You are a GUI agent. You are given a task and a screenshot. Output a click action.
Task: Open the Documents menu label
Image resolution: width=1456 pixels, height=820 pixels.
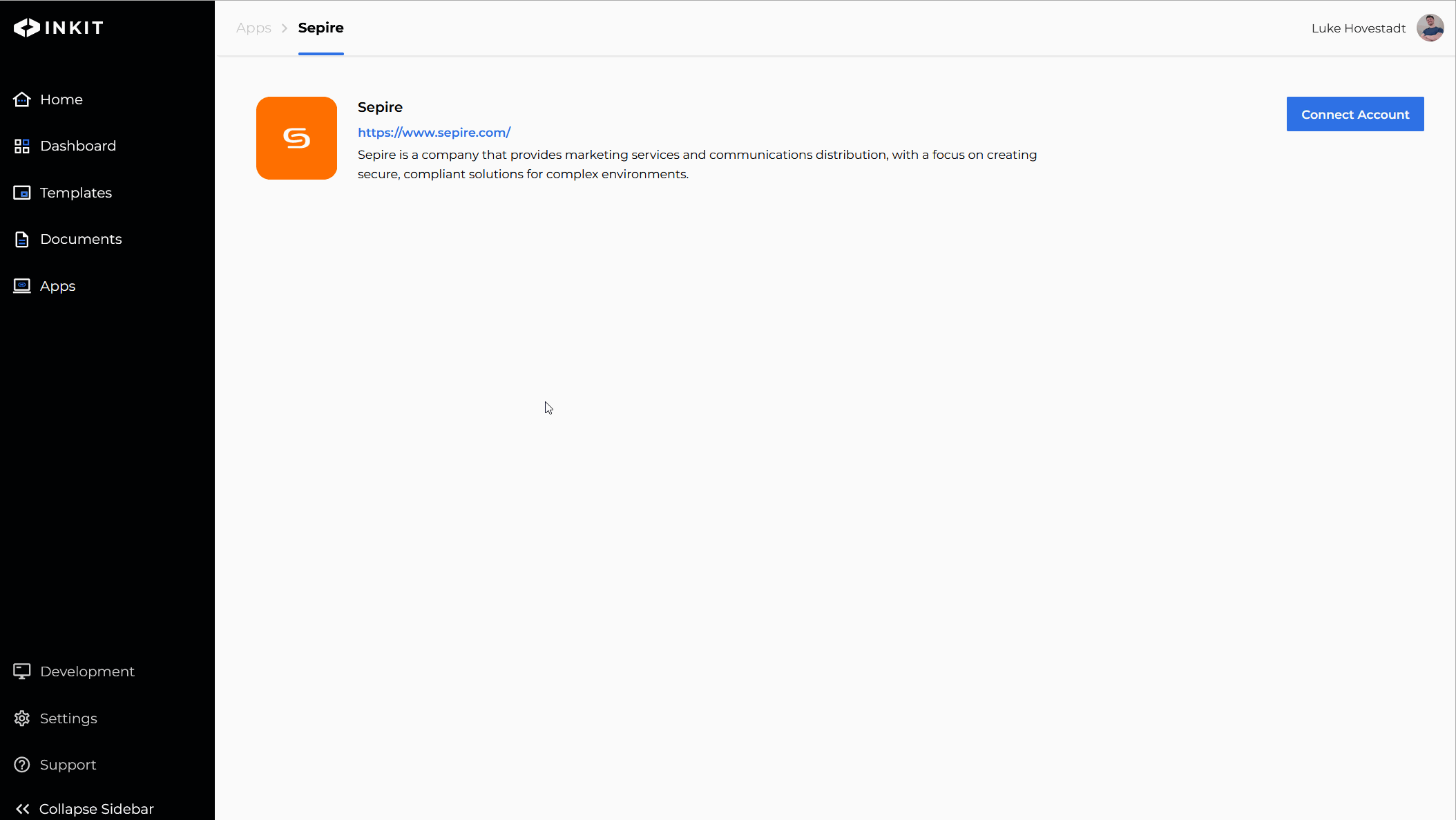click(x=81, y=239)
